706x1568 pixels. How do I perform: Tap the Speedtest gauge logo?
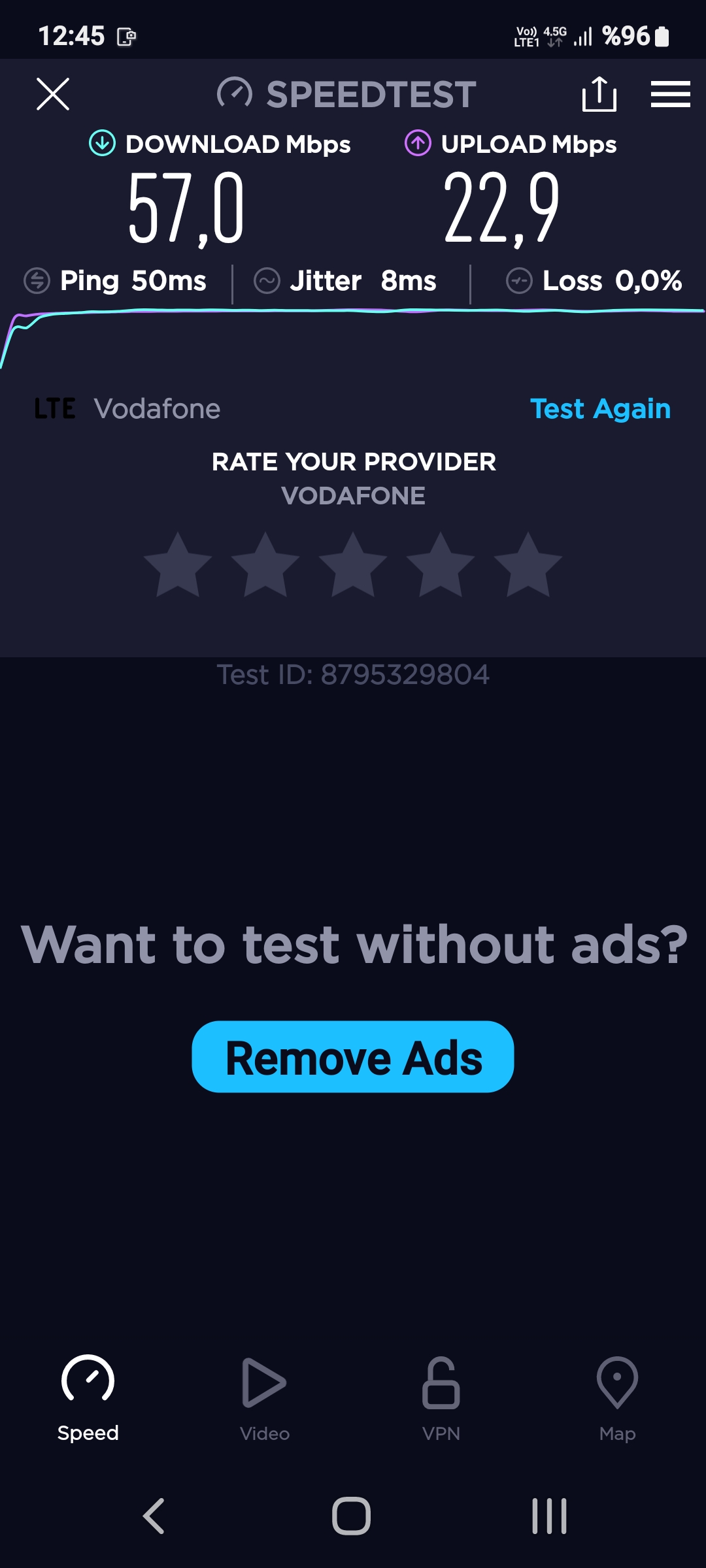pyautogui.click(x=234, y=93)
